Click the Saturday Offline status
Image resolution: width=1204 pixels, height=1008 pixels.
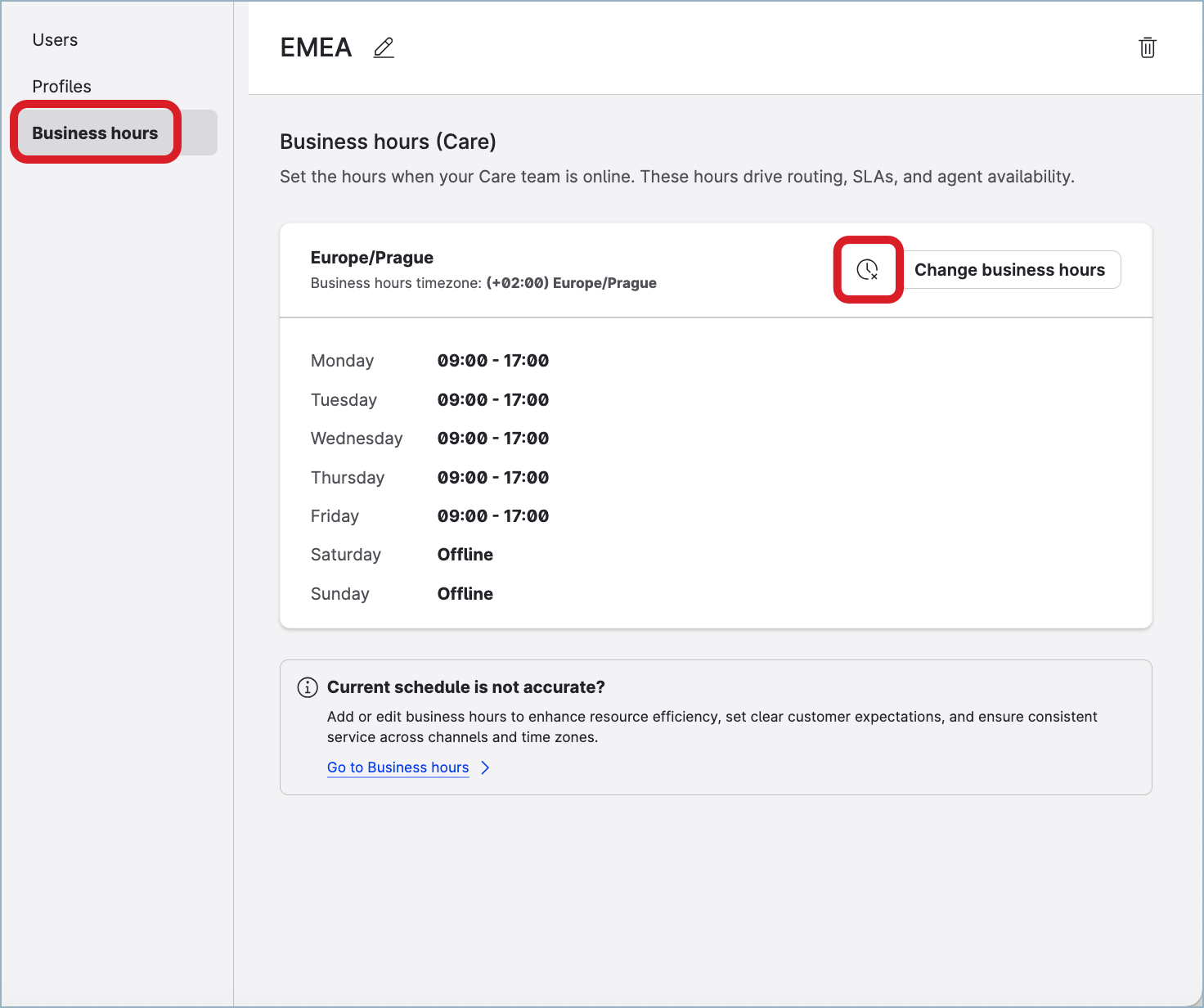pyautogui.click(x=465, y=555)
